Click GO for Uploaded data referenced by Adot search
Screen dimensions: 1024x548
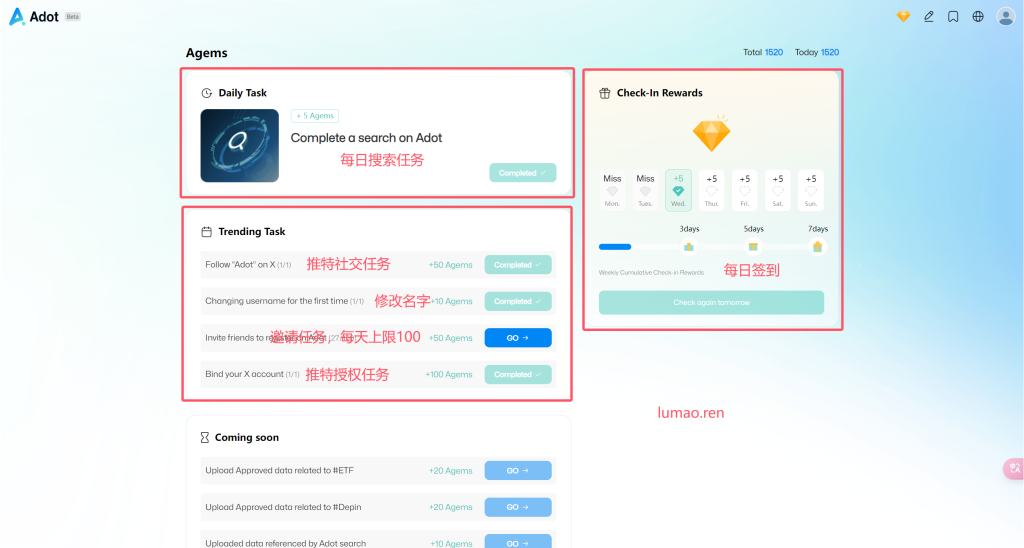coord(518,542)
